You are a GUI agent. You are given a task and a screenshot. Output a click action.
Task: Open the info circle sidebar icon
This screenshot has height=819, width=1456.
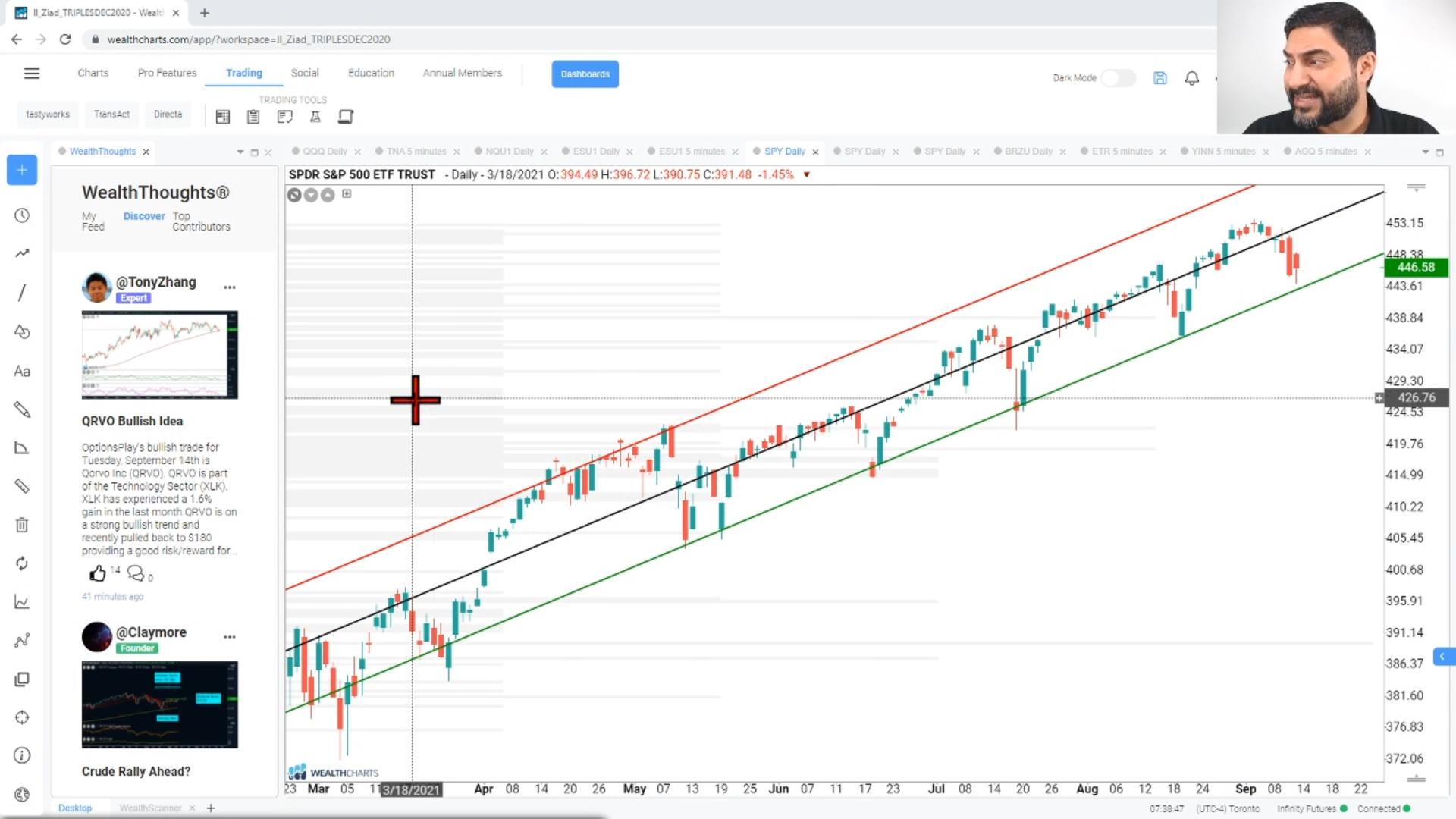click(x=22, y=756)
